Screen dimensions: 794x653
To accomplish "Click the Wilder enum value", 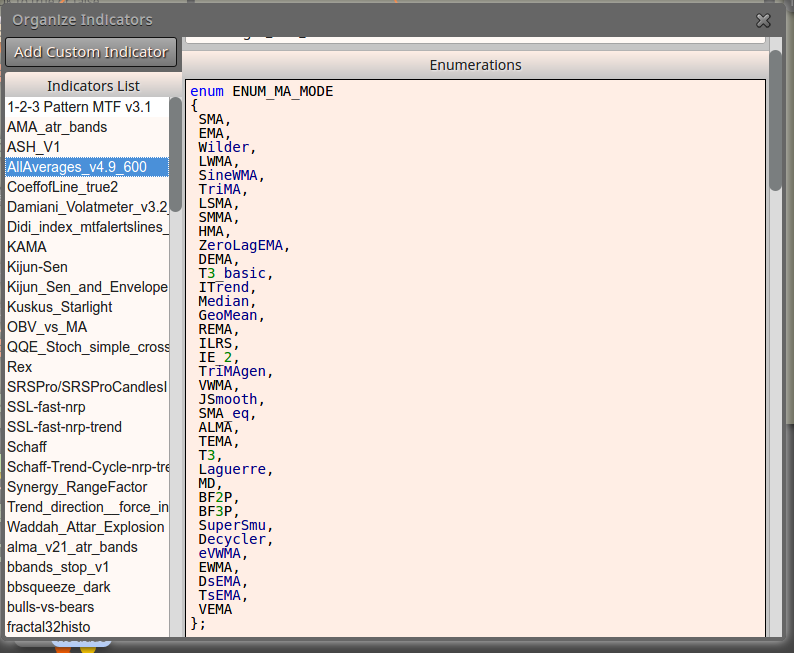I will 223,147.
